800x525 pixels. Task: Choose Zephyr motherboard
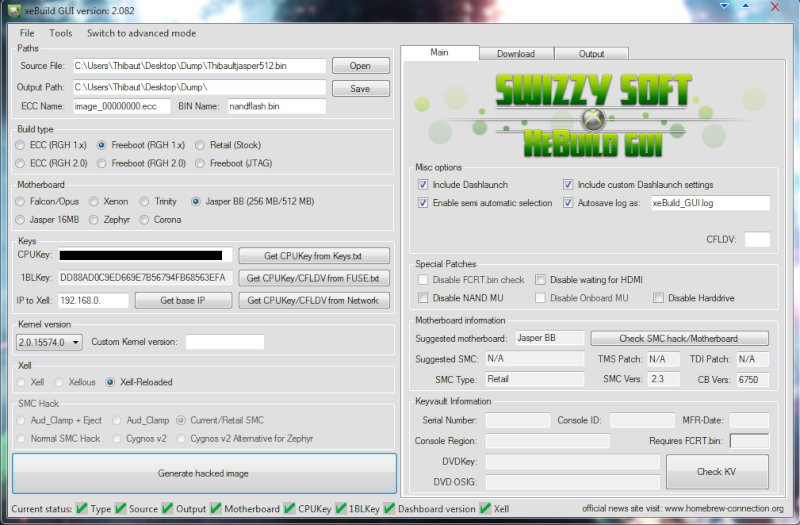(x=110, y=219)
